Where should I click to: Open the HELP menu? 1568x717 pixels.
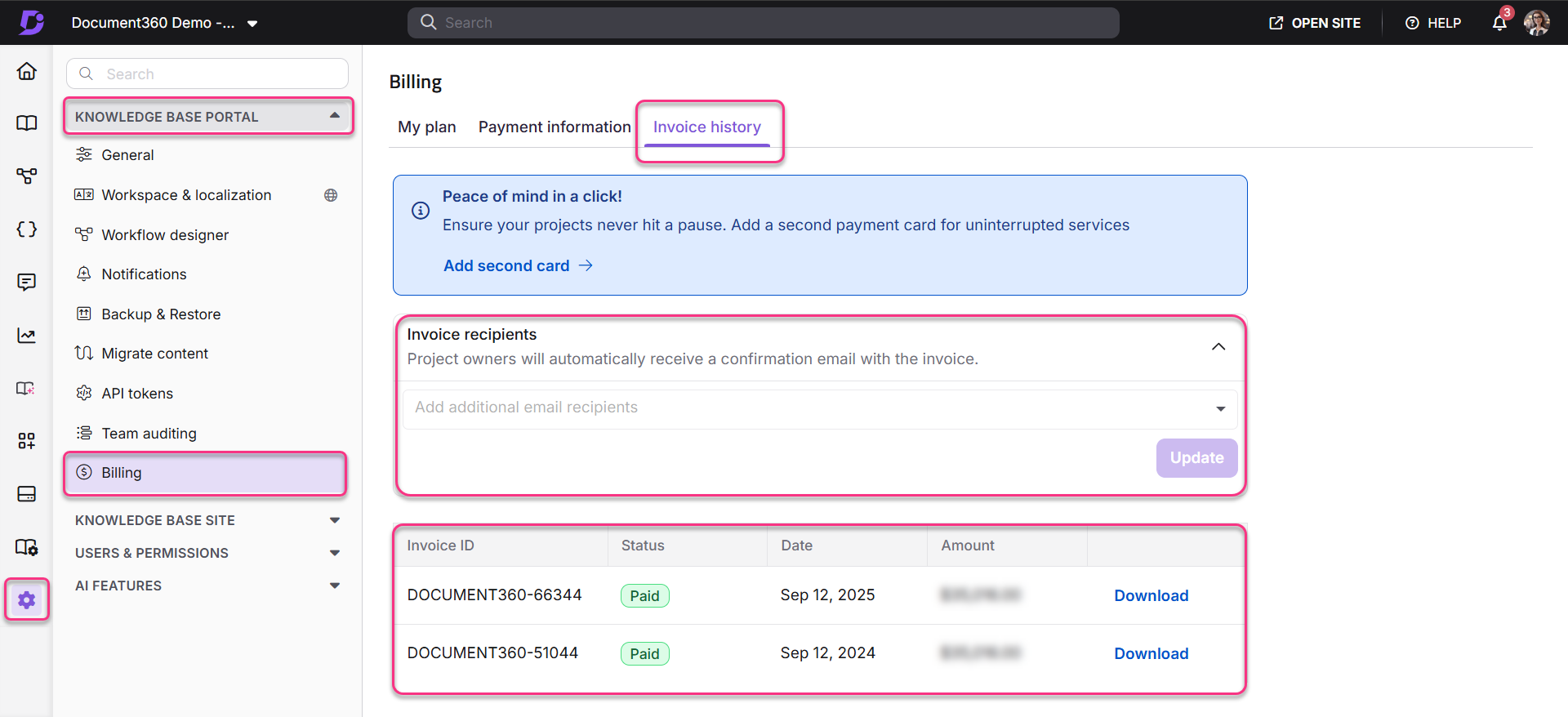coord(1433,23)
